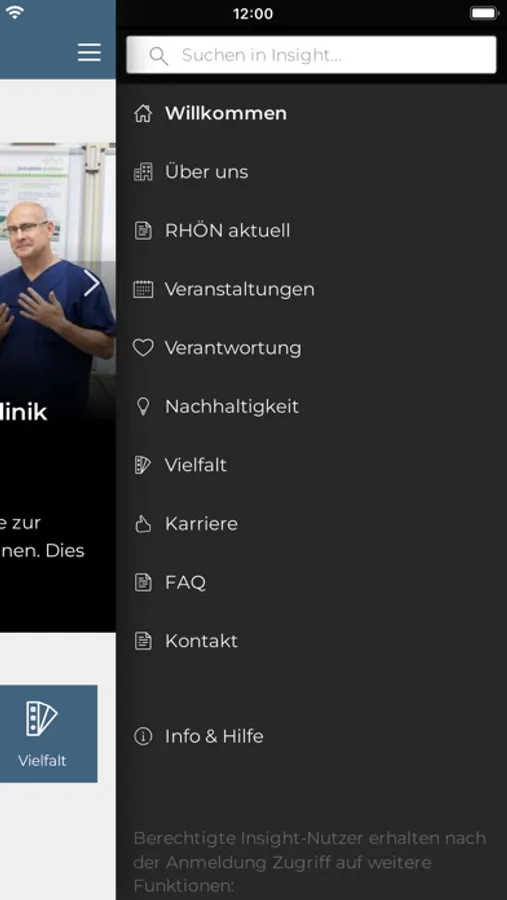Click the thumbs-up icon next to Karriere

pos(143,523)
